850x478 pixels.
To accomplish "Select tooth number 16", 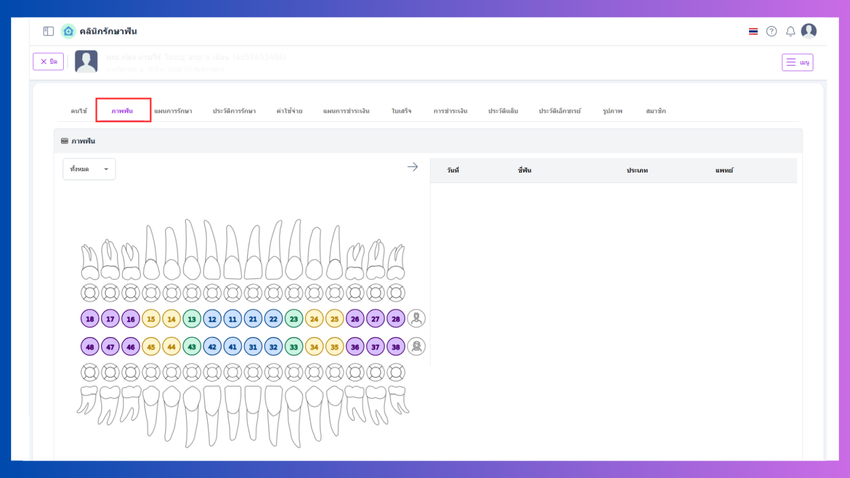I will [131, 319].
